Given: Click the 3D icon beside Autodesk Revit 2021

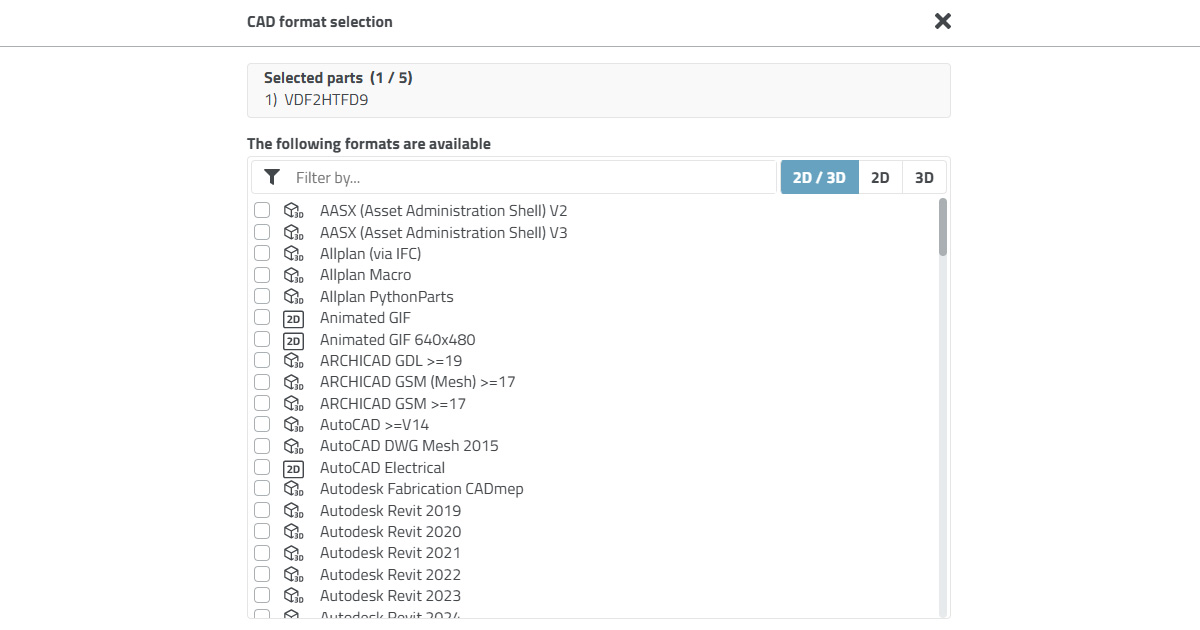Looking at the screenshot, I should point(293,553).
